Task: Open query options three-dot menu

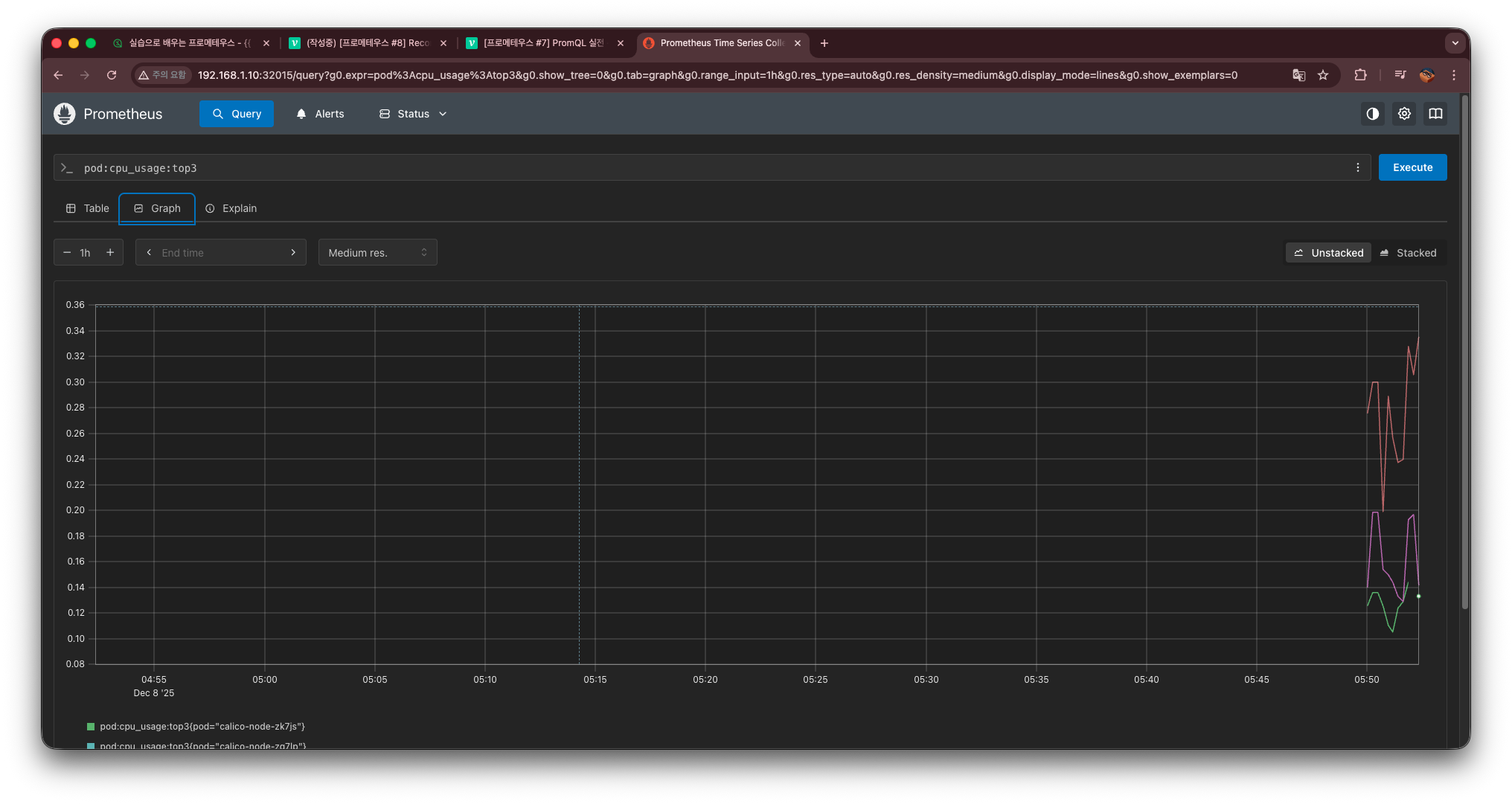Action: click(x=1358, y=168)
